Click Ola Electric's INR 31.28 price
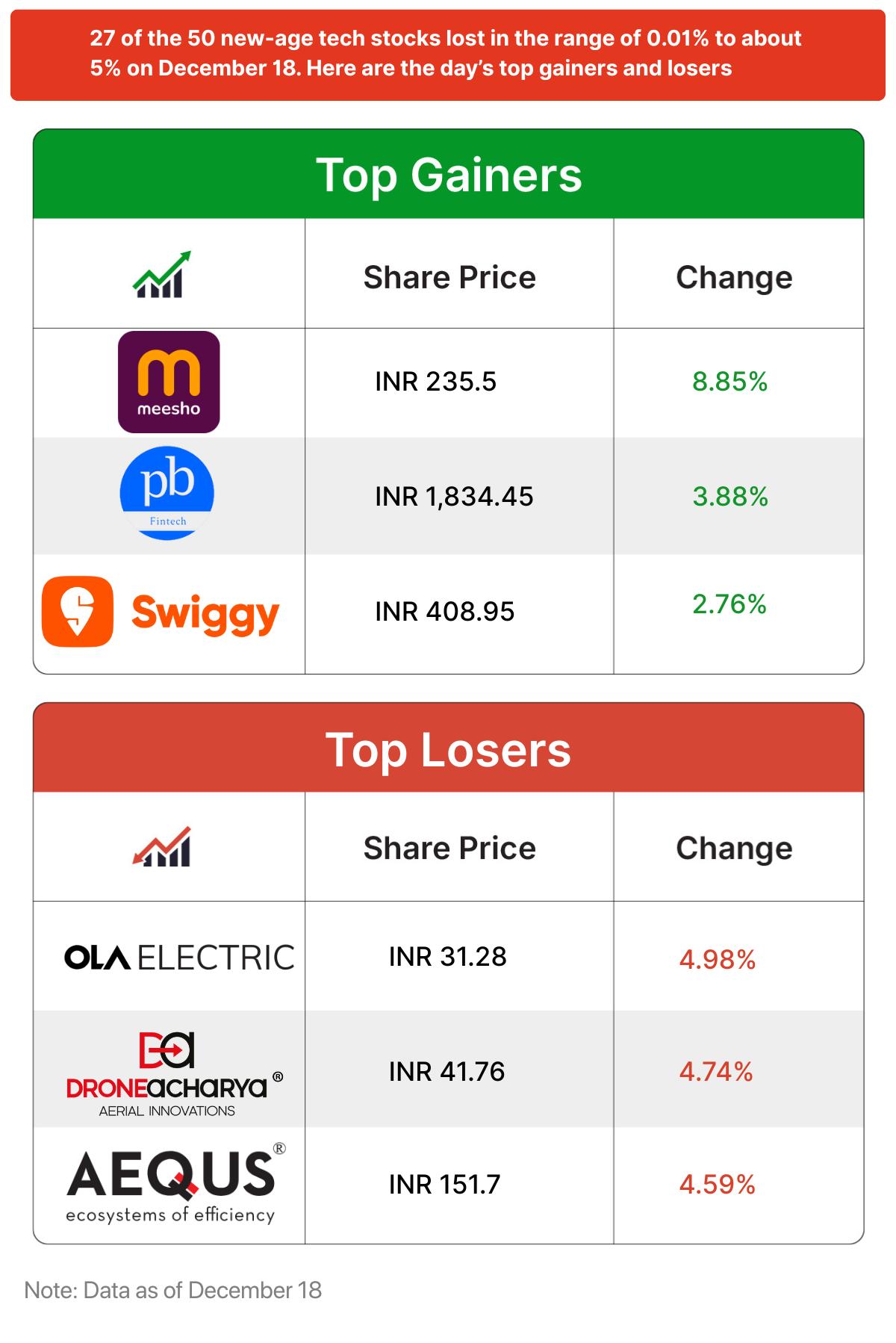Image resolution: width=896 pixels, height=1343 pixels. pos(447,957)
